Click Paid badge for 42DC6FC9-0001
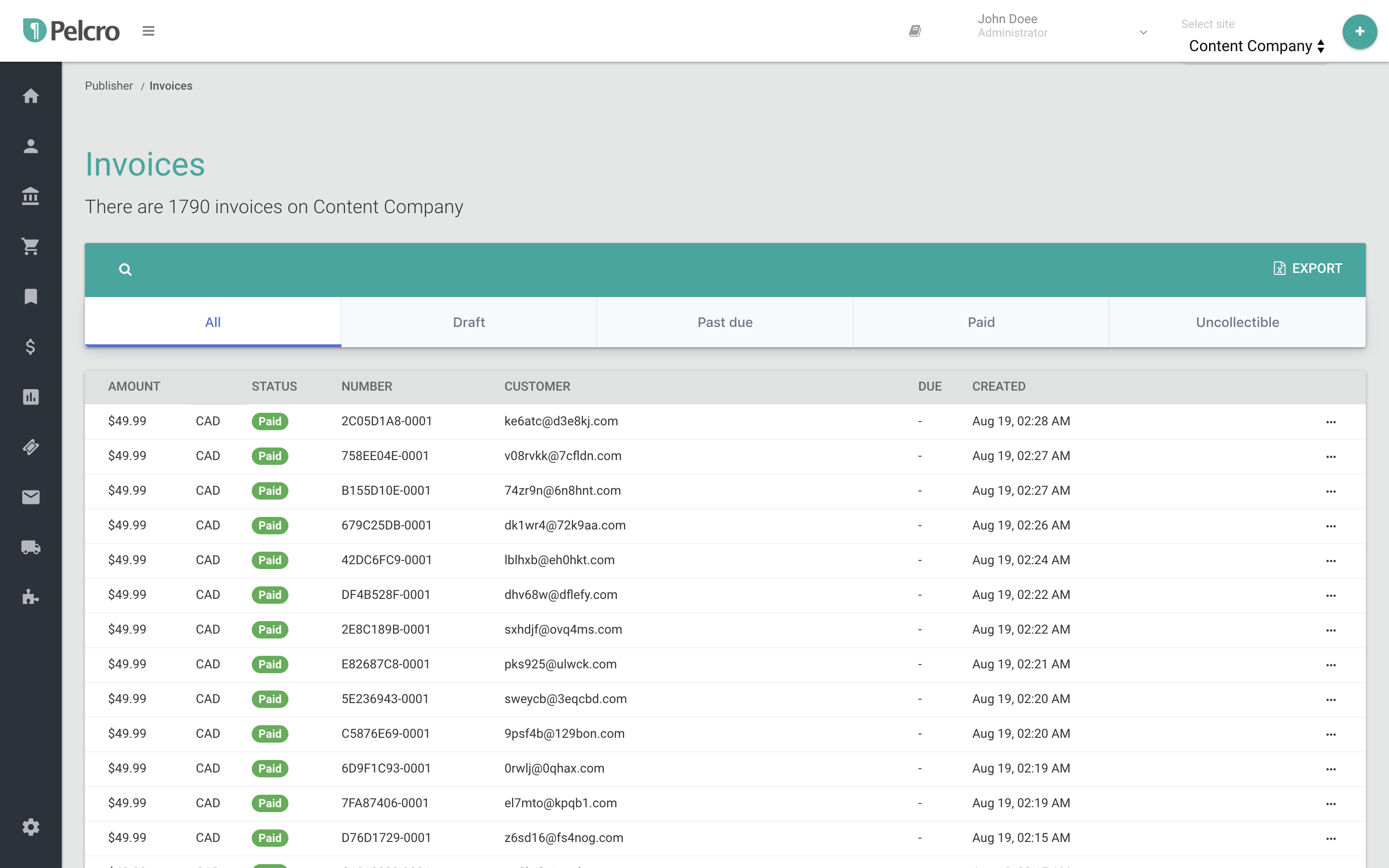The height and width of the screenshot is (868, 1389). [x=270, y=560]
